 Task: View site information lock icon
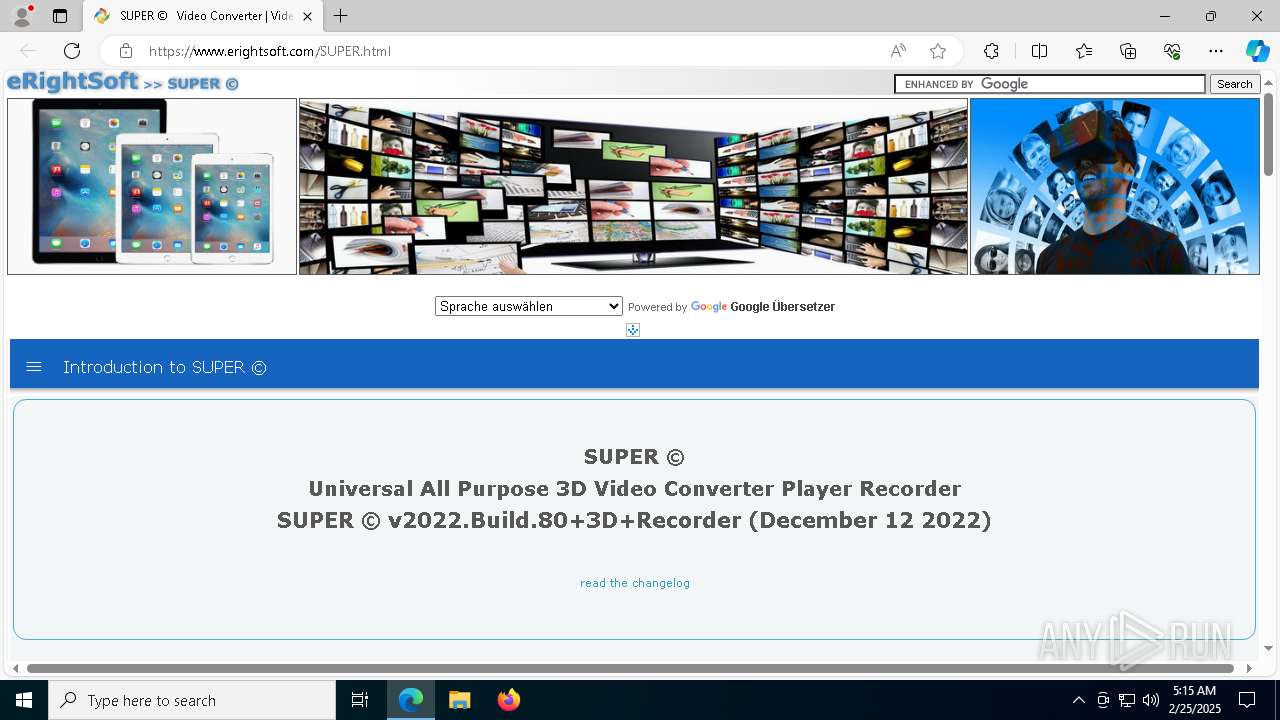pyautogui.click(x=126, y=51)
